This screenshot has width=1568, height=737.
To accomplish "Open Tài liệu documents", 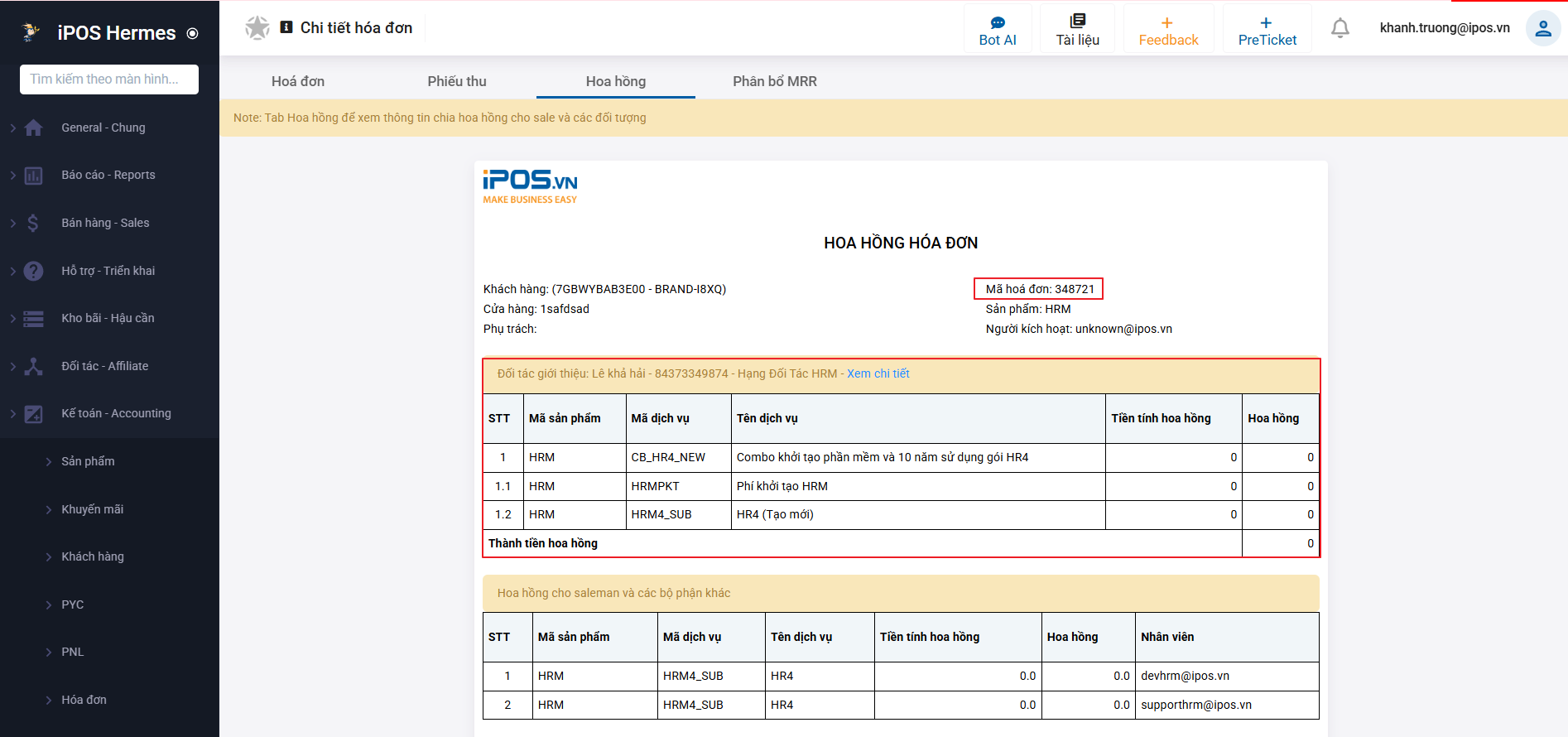I will [x=1077, y=31].
